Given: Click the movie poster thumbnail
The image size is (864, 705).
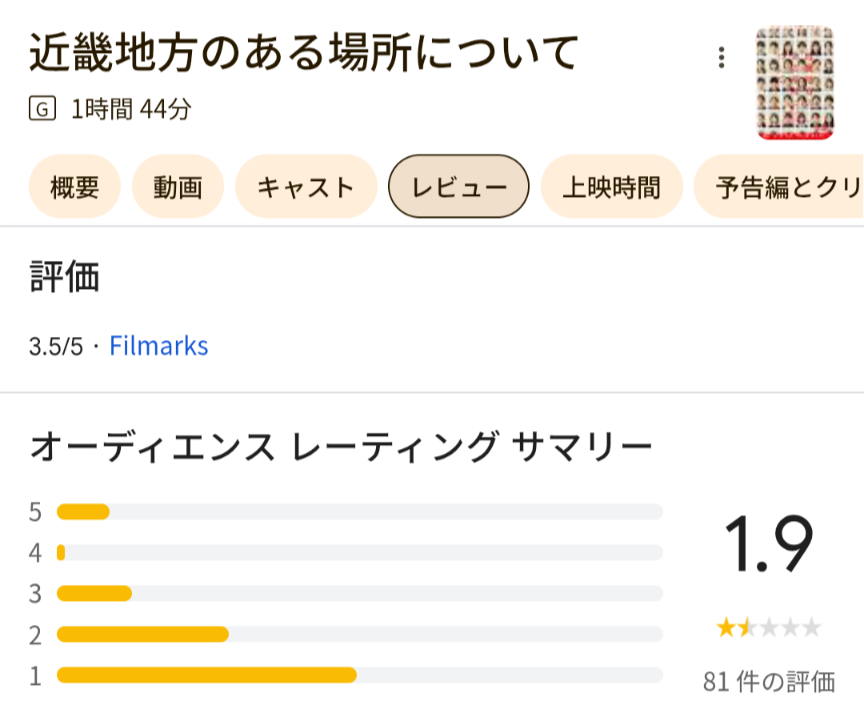Looking at the screenshot, I should (795, 82).
